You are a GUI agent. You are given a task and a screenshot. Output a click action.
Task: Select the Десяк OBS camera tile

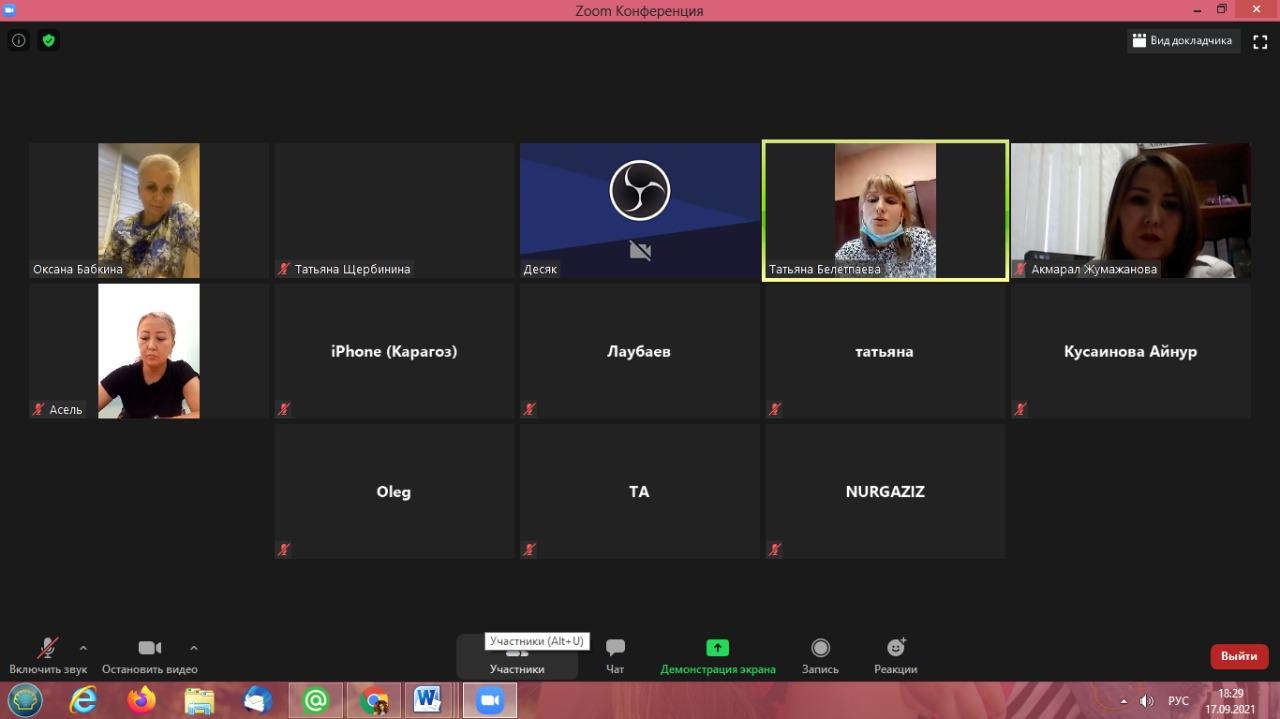click(640, 210)
